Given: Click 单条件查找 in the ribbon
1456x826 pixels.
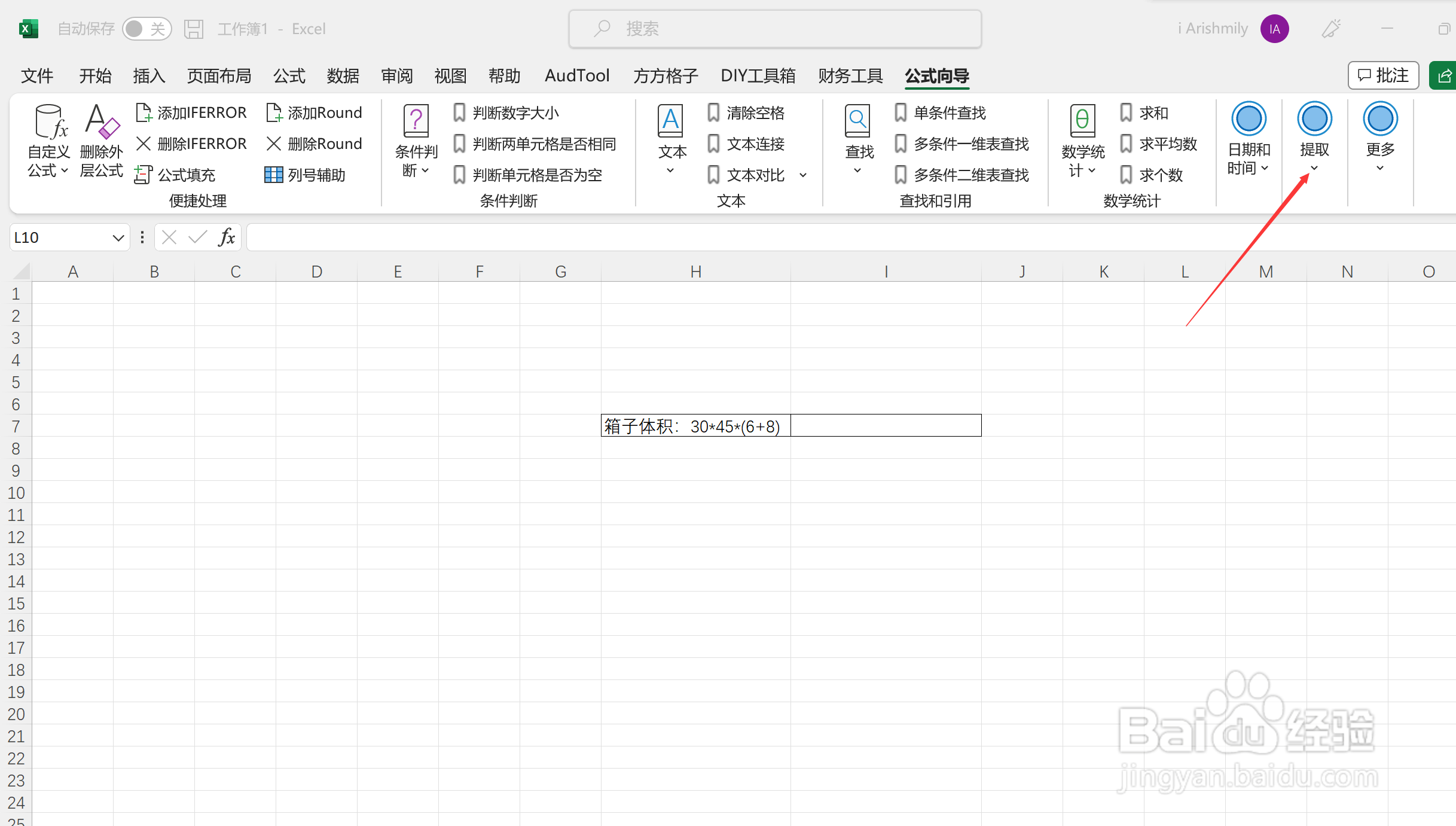Looking at the screenshot, I should pyautogui.click(x=940, y=112).
